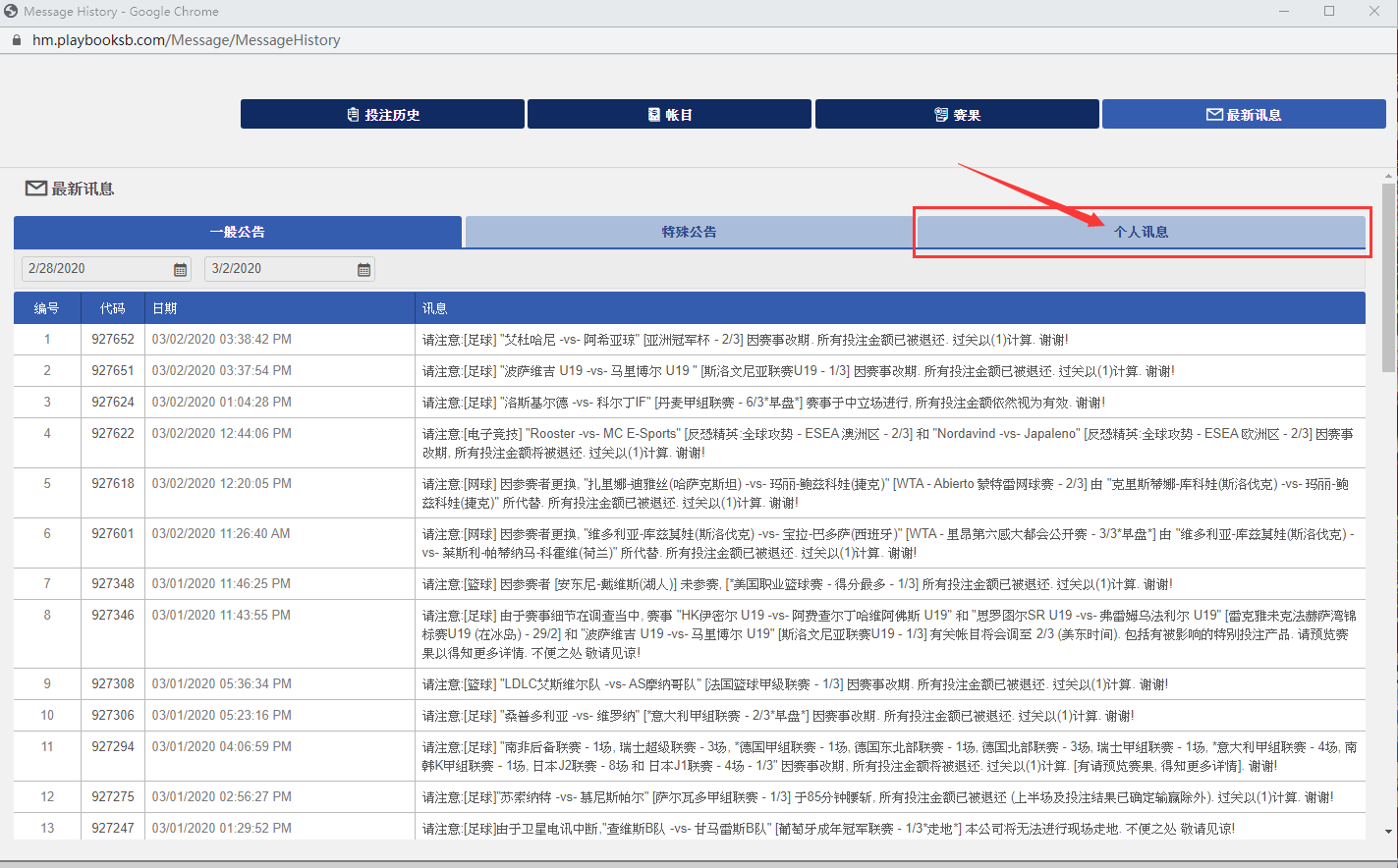1398x868 pixels.
Task: Click the padlock icon in the address bar
Action: click(16, 40)
